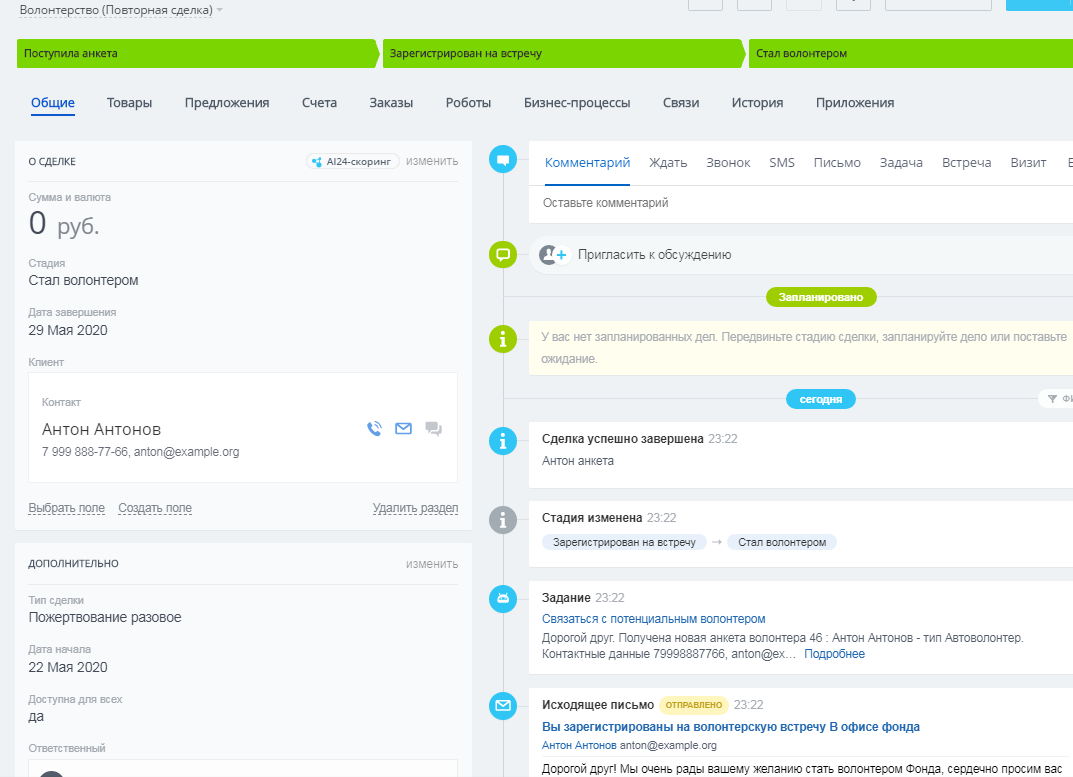
Task: Click Удалить раздел link
Action: click(x=415, y=508)
